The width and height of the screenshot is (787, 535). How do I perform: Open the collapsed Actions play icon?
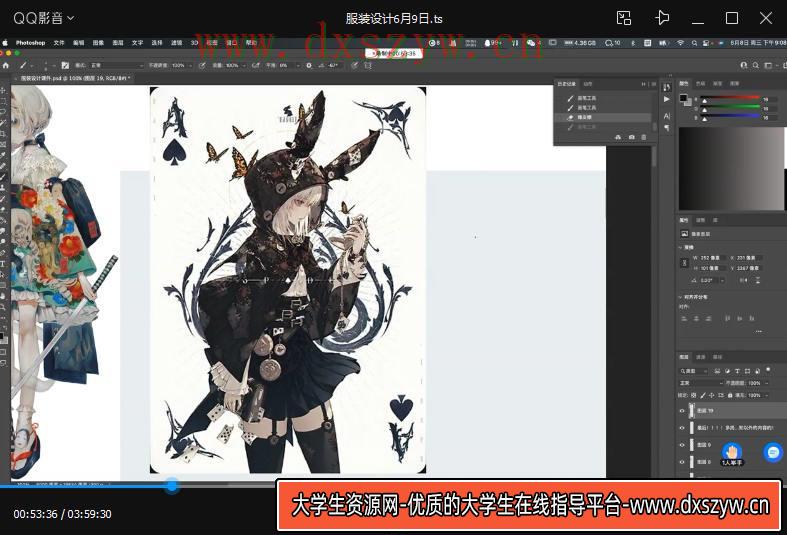pyautogui.click(x=667, y=99)
